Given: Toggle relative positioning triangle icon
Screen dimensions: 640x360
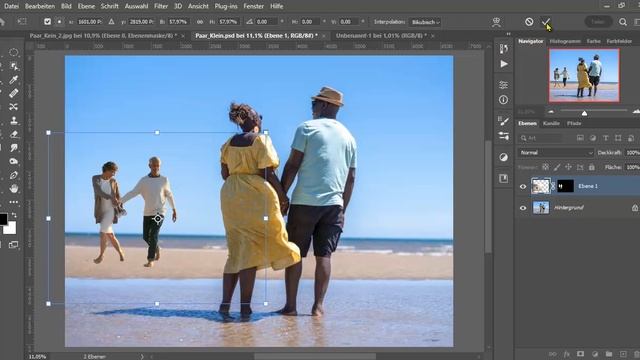Looking at the screenshot, I should (111, 22).
